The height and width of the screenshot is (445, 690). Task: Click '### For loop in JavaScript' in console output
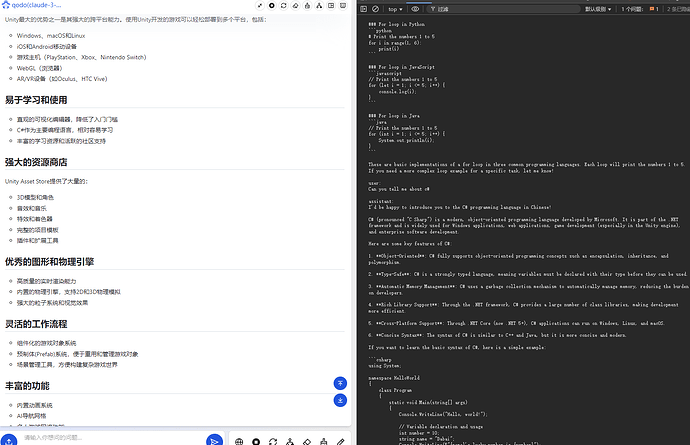[x=401, y=67]
